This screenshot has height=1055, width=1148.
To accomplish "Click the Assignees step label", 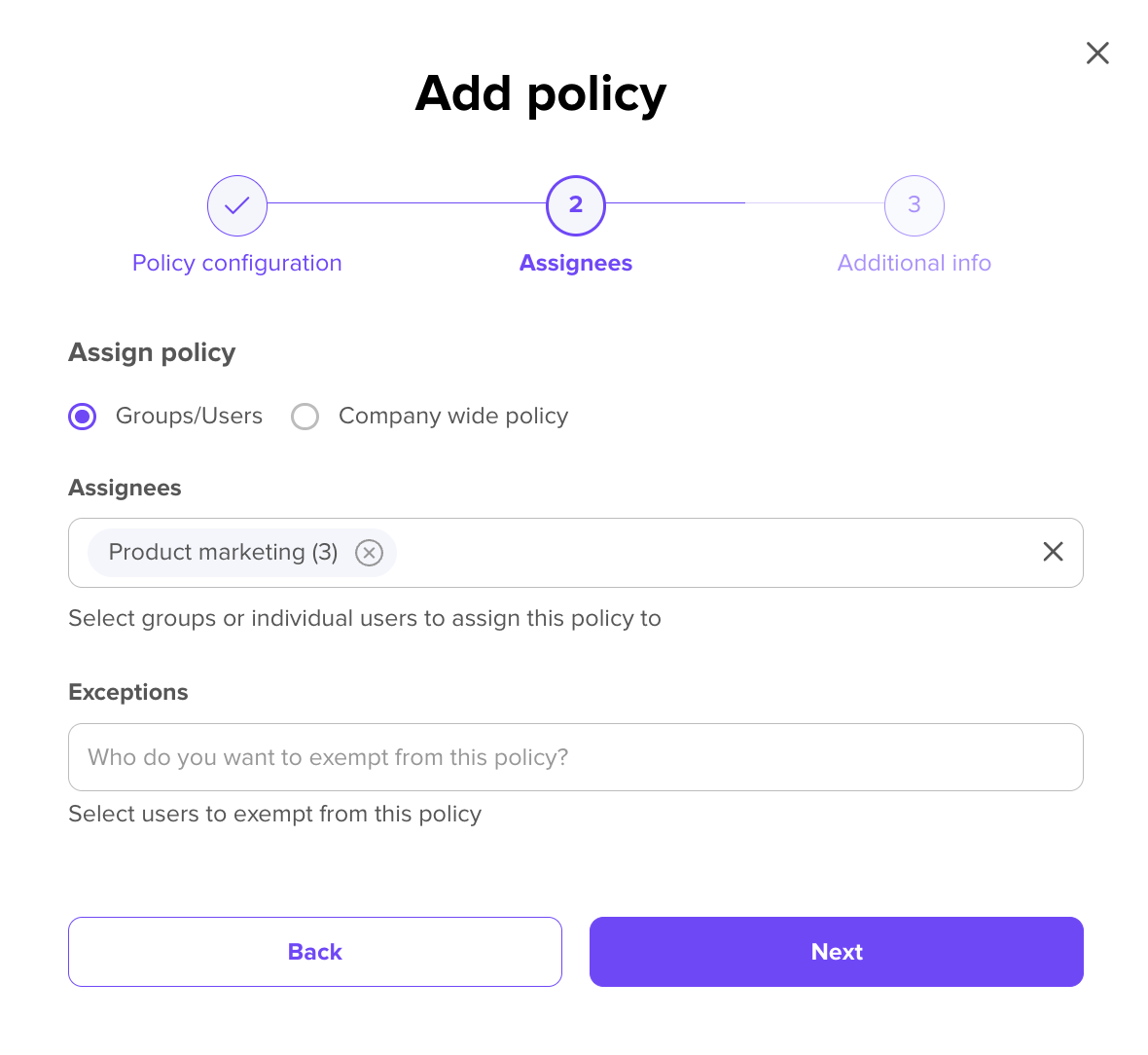I will pos(576,263).
